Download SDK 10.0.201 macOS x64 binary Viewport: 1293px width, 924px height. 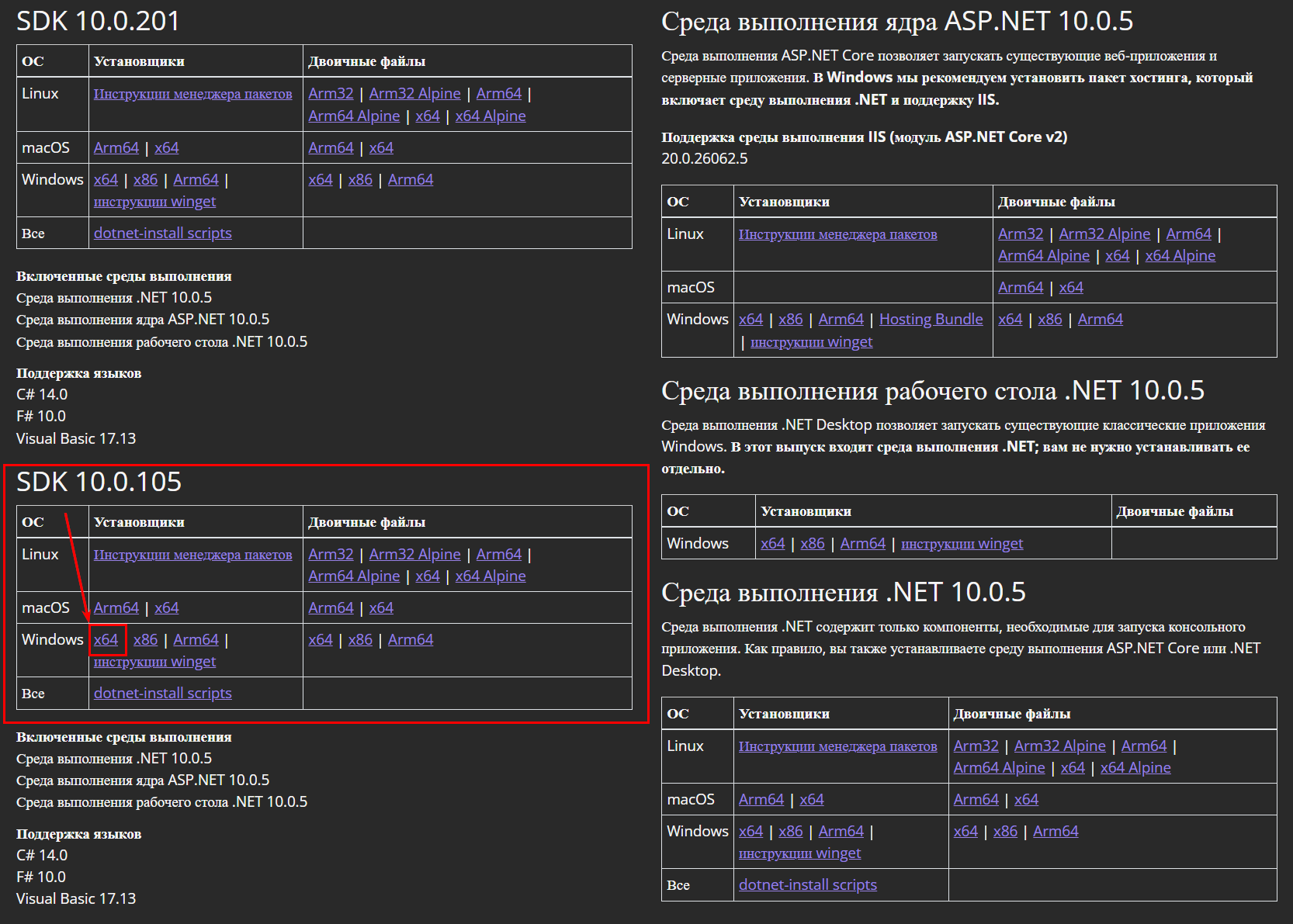point(381,148)
